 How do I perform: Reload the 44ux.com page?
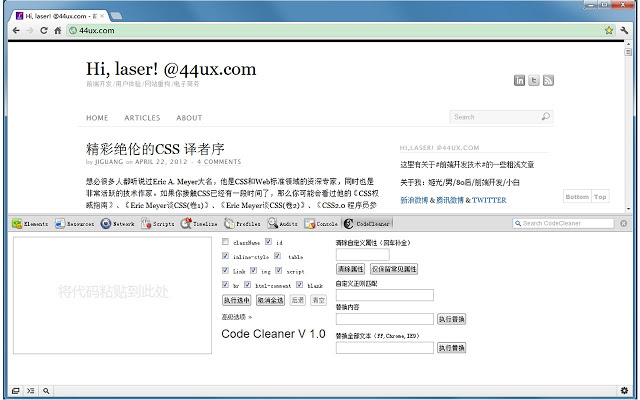pyautogui.click(x=44, y=30)
